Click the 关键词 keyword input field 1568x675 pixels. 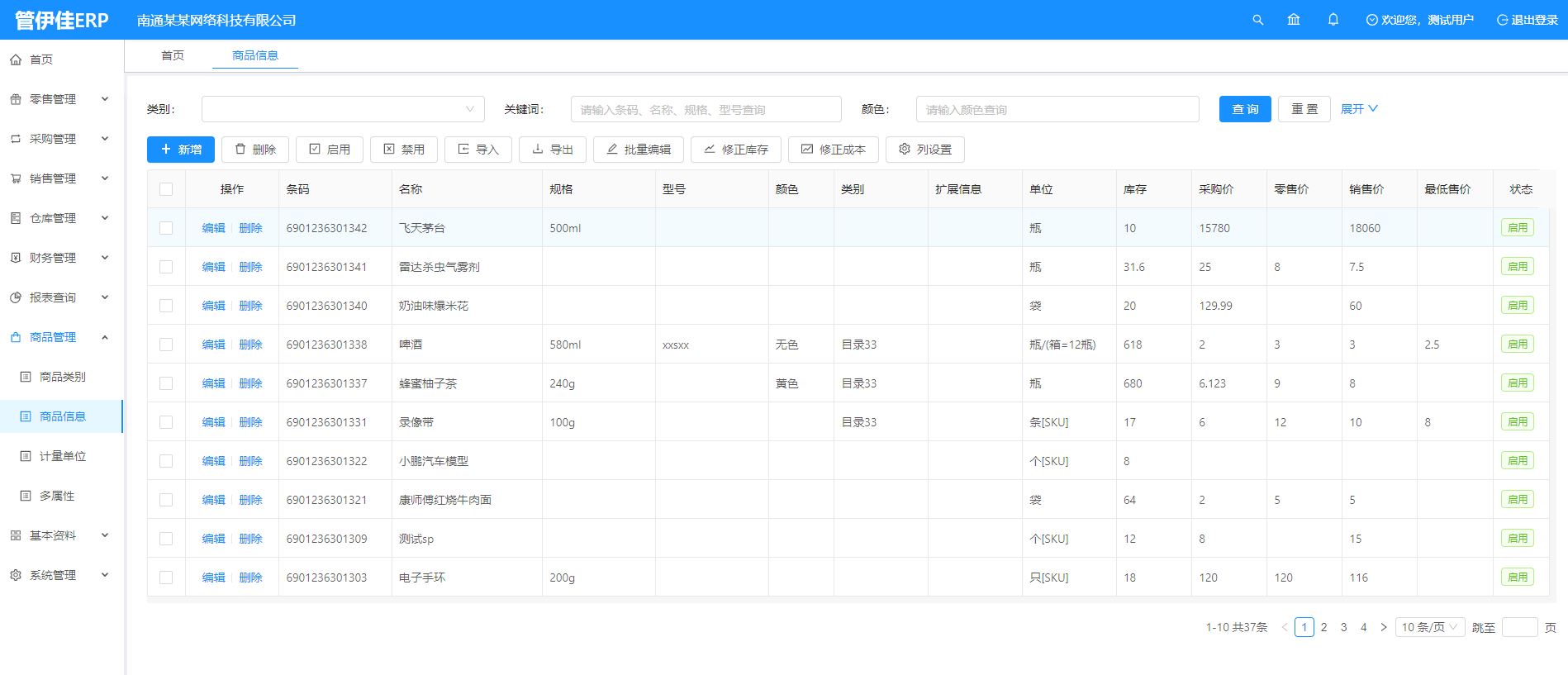click(x=706, y=109)
